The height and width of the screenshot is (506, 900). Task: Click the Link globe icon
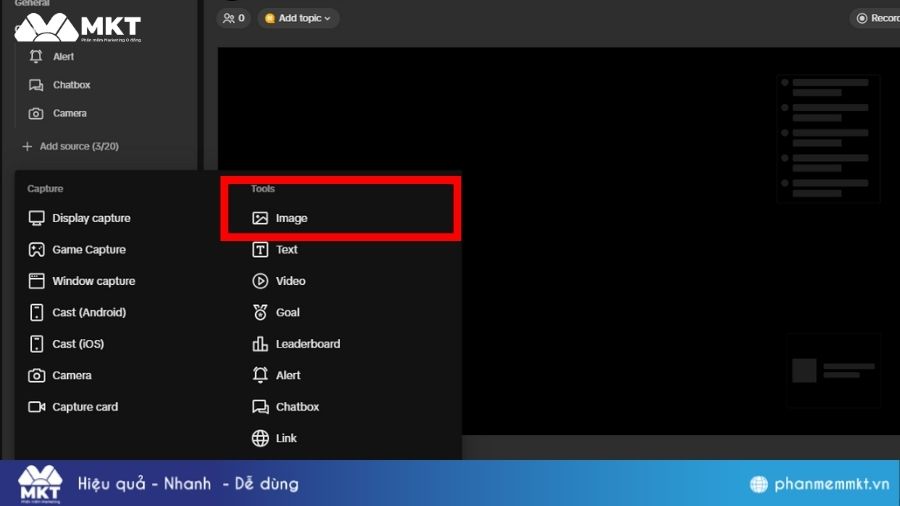pyautogui.click(x=260, y=438)
